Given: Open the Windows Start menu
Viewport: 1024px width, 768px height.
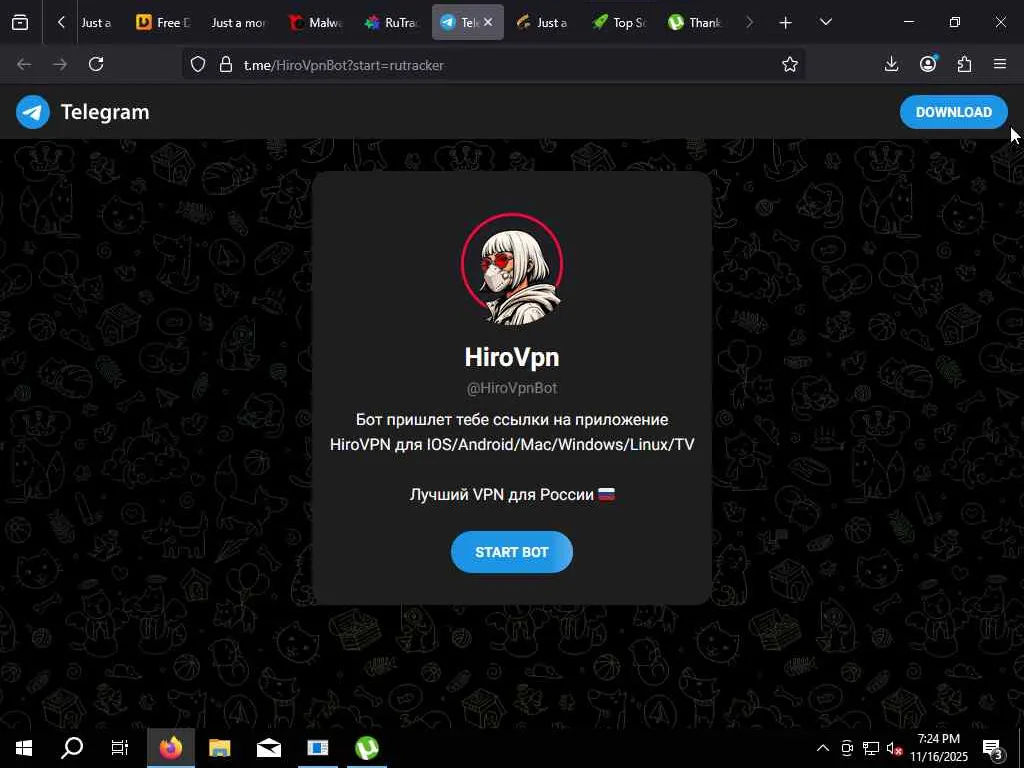Looking at the screenshot, I should pos(24,748).
